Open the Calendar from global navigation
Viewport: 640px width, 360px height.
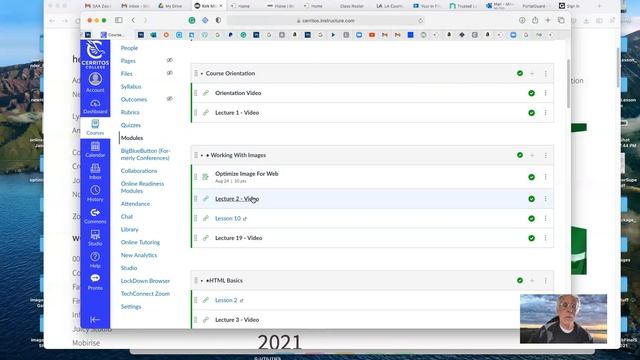coord(95,149)
